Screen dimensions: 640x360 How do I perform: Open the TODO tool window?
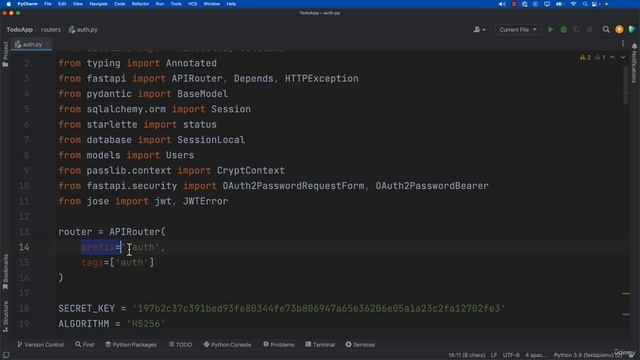click(x=180, y=344)
